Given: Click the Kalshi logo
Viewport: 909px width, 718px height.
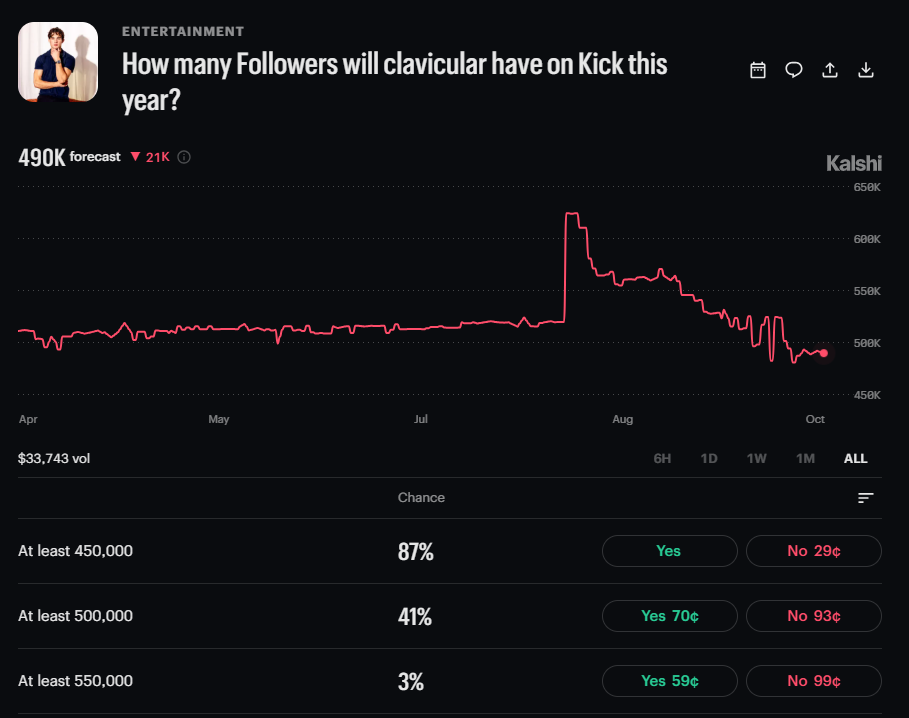Looking at the screenshot, I should coord(853,163).
